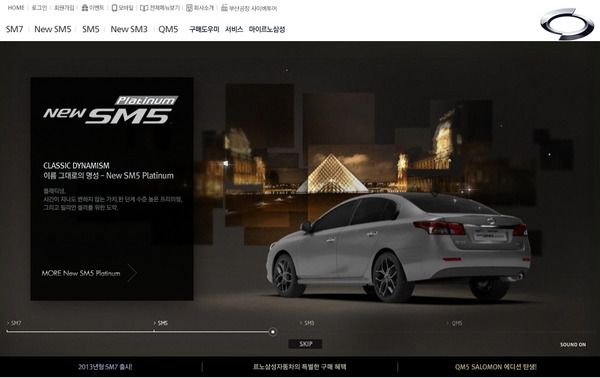The image size is (600, 378).
Task: Click the CLASSIC DYNAMISM heading text
Action: point(76,166)
